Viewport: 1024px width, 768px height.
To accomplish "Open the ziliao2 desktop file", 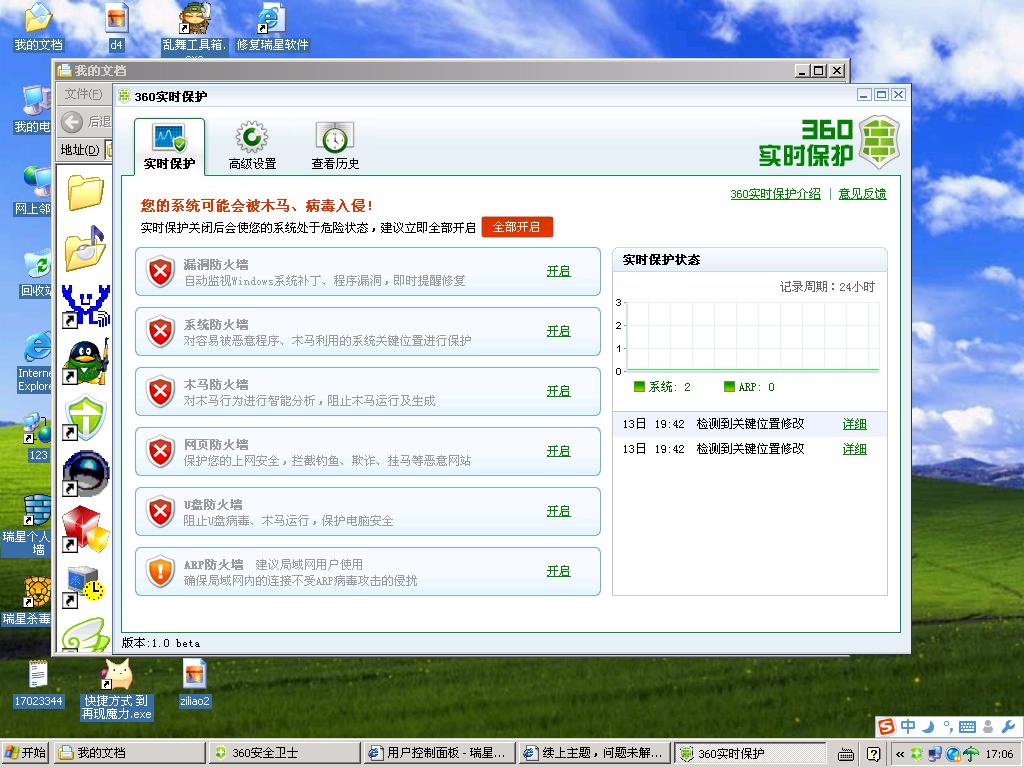I will tap(195, 683).
